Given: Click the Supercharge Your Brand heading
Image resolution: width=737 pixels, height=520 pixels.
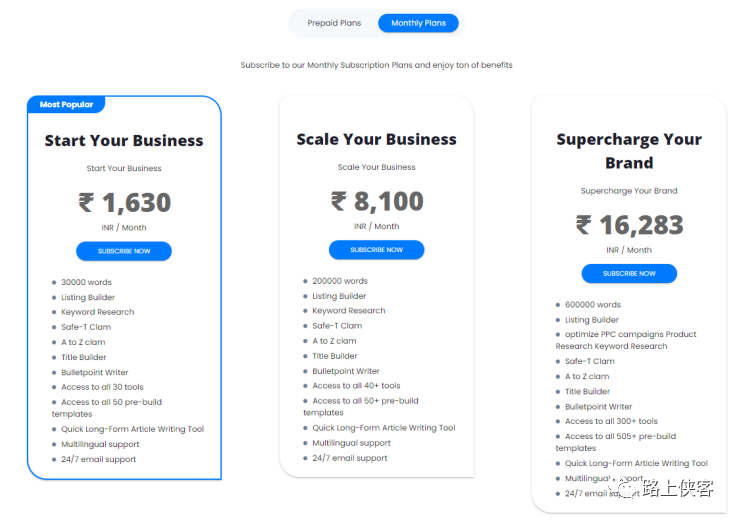Looking at the screenshot, I should [x=628, y=151].
